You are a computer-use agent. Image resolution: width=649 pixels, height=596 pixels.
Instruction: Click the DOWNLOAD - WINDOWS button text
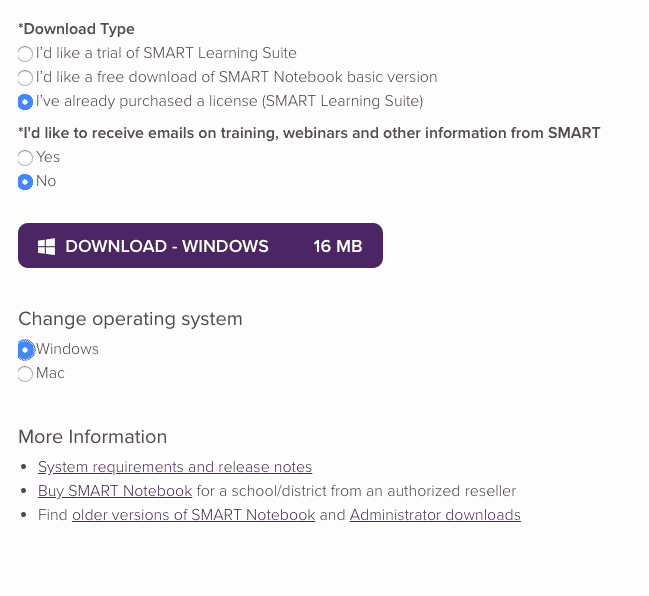pyautogui.click(x=167, y=246)
